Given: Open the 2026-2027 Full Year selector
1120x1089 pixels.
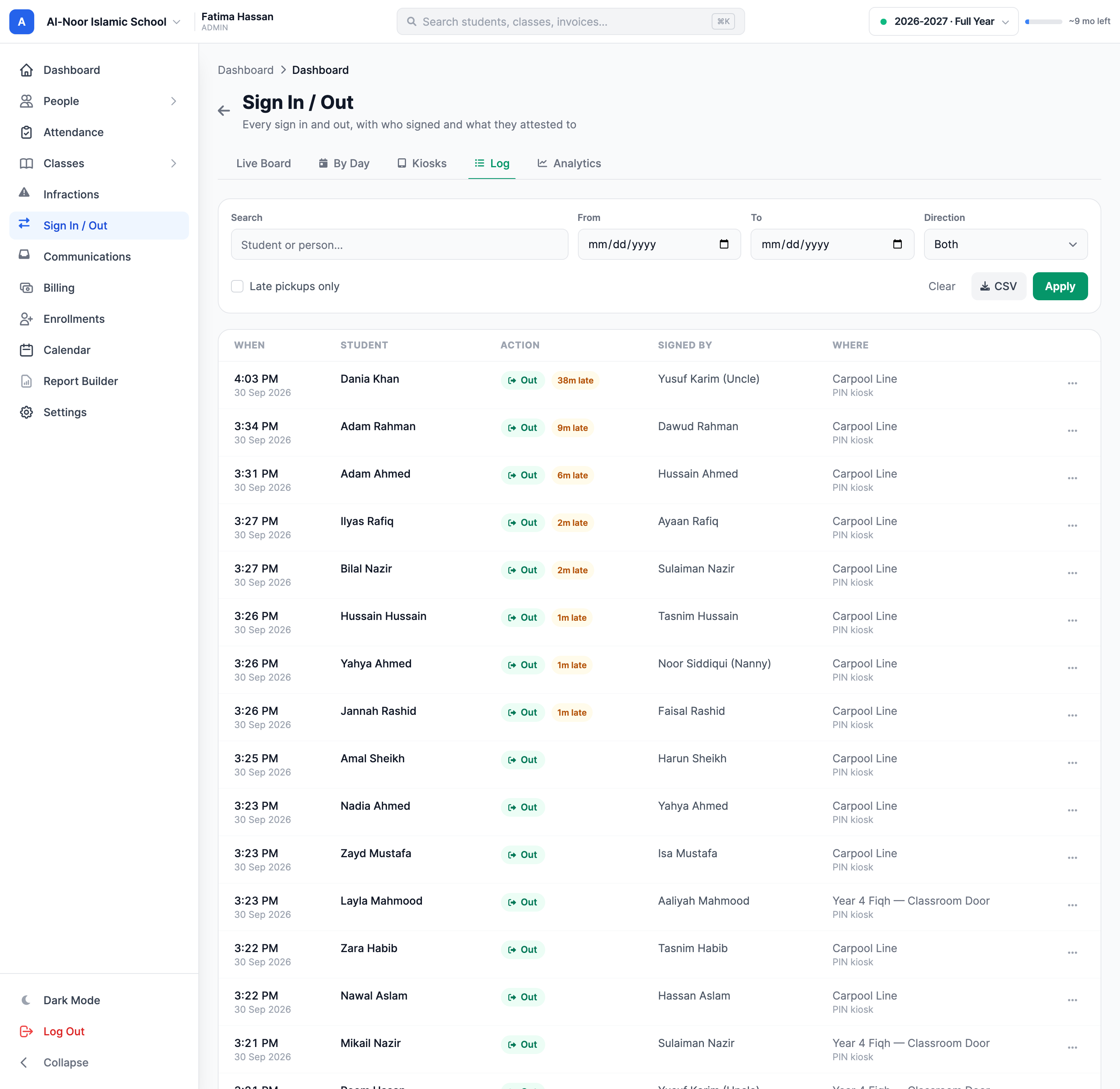Looking at the screenshot, I should point(943,22).
